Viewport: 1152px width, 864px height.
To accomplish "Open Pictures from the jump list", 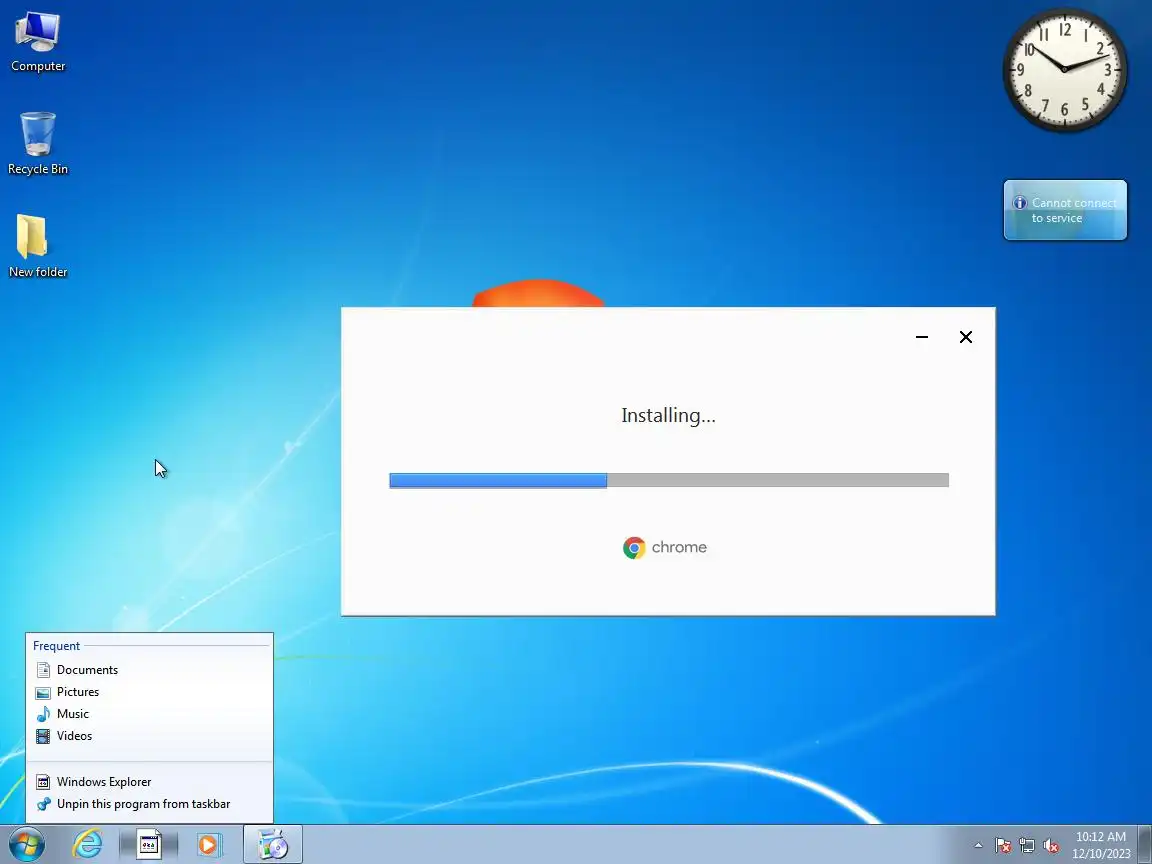I will pos(149,691).
